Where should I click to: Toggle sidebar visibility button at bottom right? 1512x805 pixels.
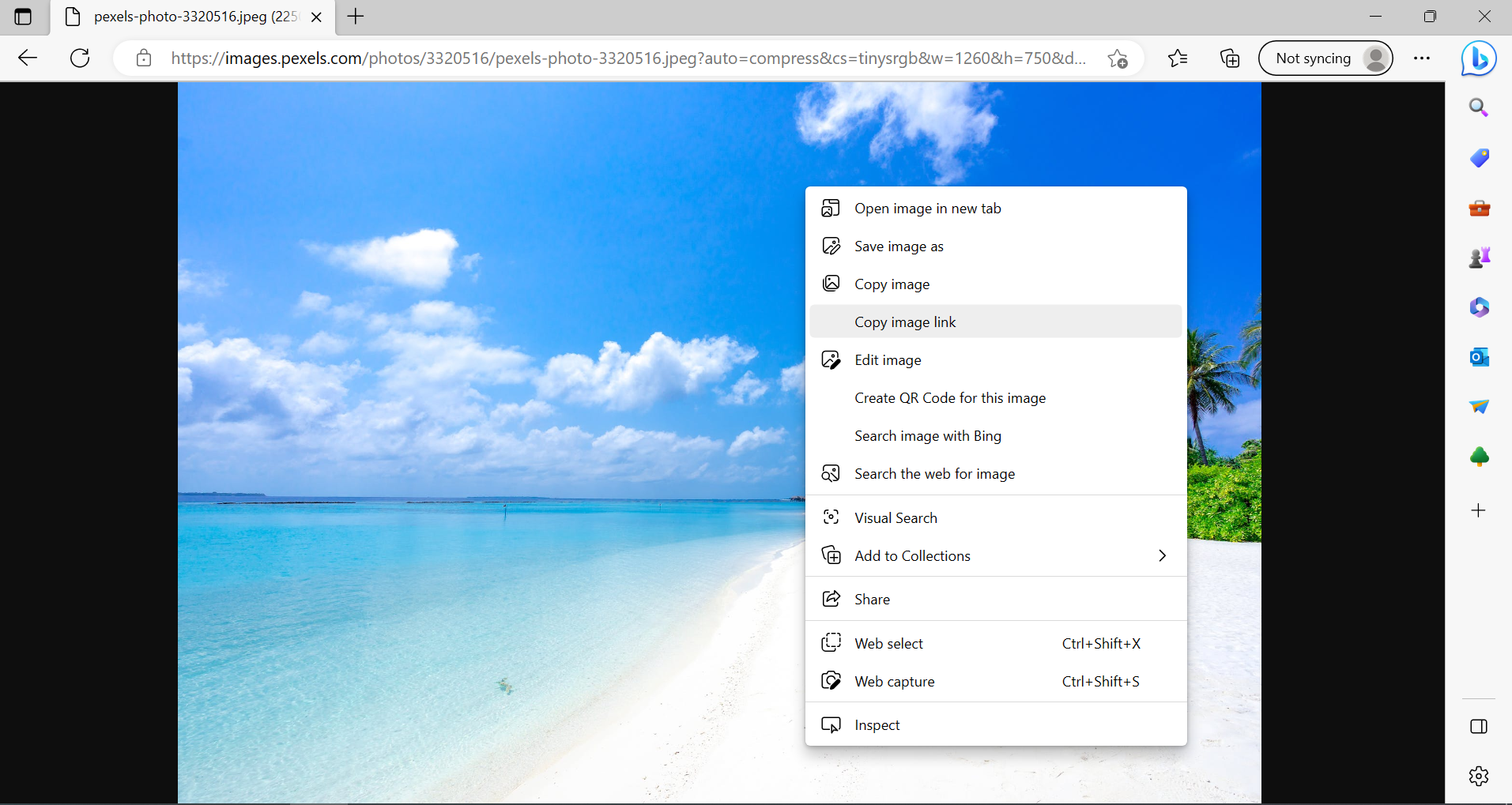pyautogui.click(x=1478, y=727)
